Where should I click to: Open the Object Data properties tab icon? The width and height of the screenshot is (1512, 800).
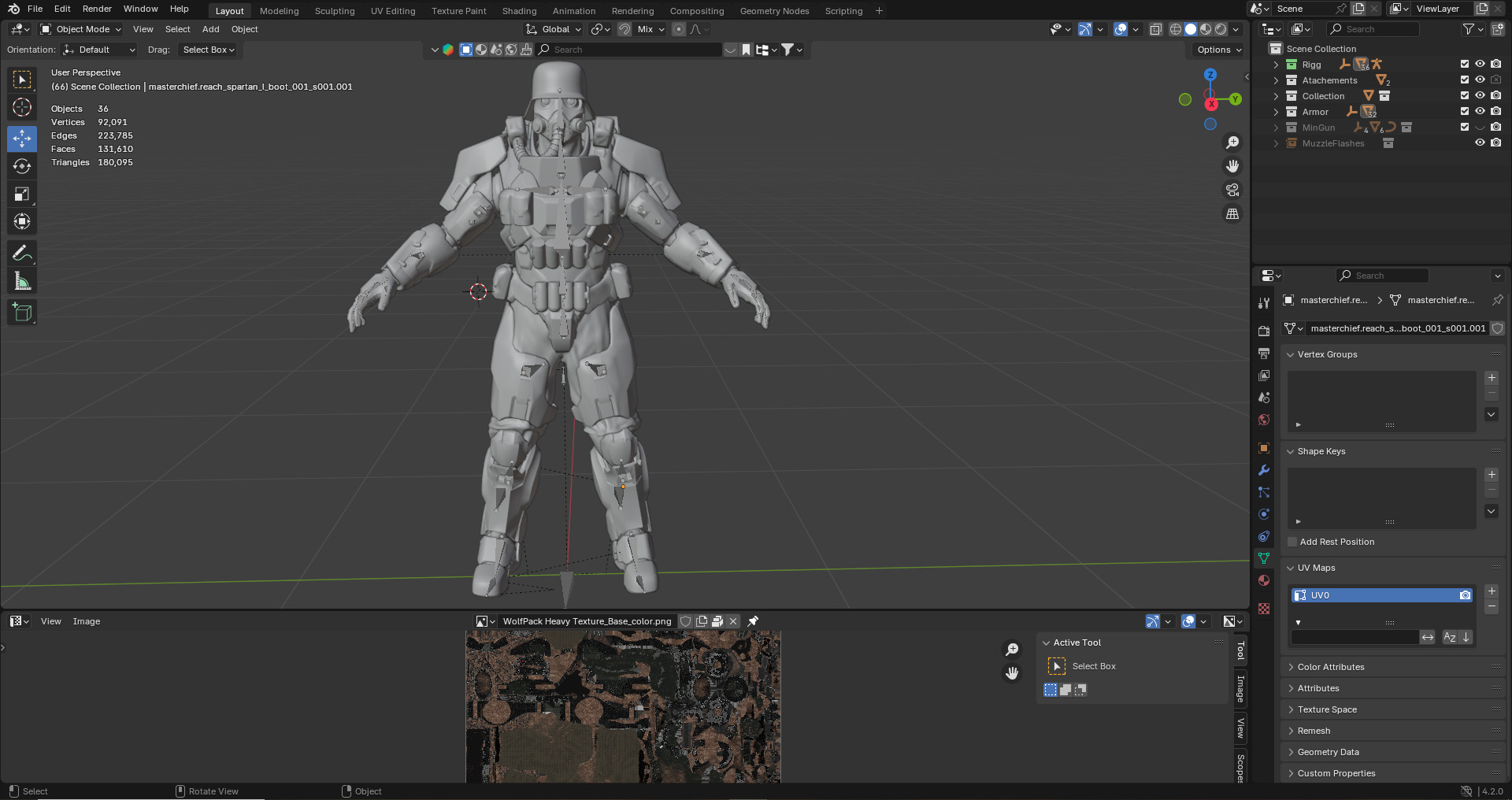[x=1264, y=558]
